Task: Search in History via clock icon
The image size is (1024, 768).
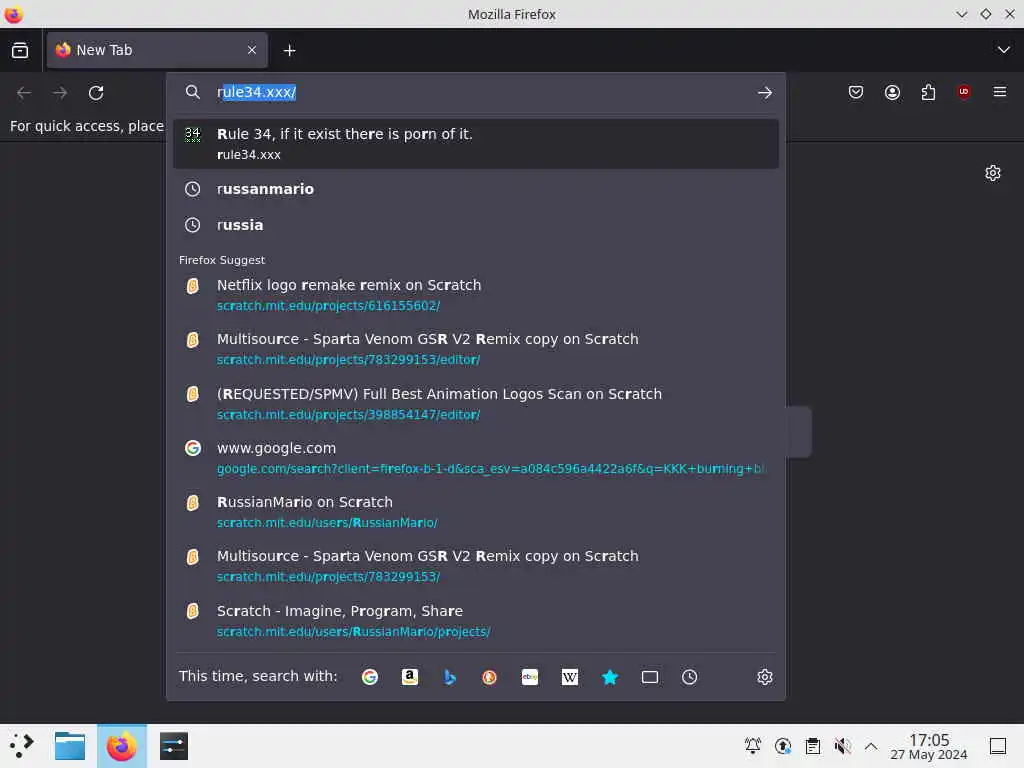Action: [690, 677]
